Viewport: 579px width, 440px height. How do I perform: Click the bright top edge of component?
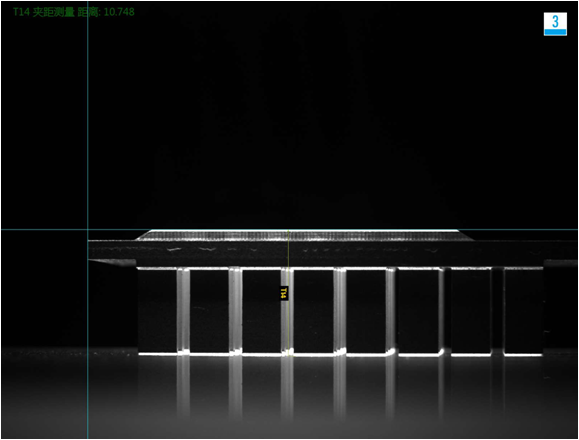(305, 231)
